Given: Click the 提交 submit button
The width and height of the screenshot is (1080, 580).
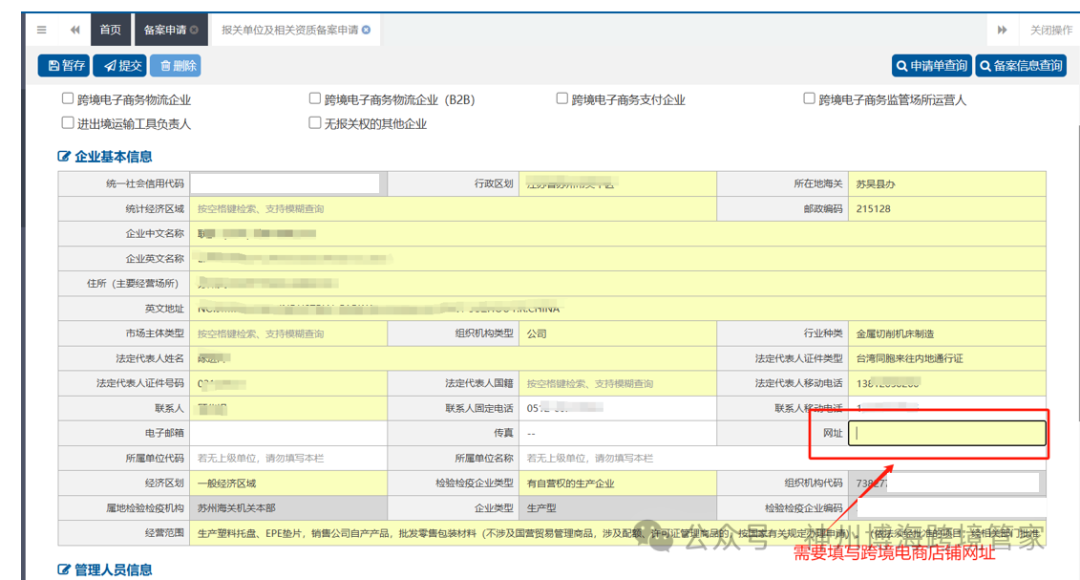Looking at the screenshot, I should [120, 65].
